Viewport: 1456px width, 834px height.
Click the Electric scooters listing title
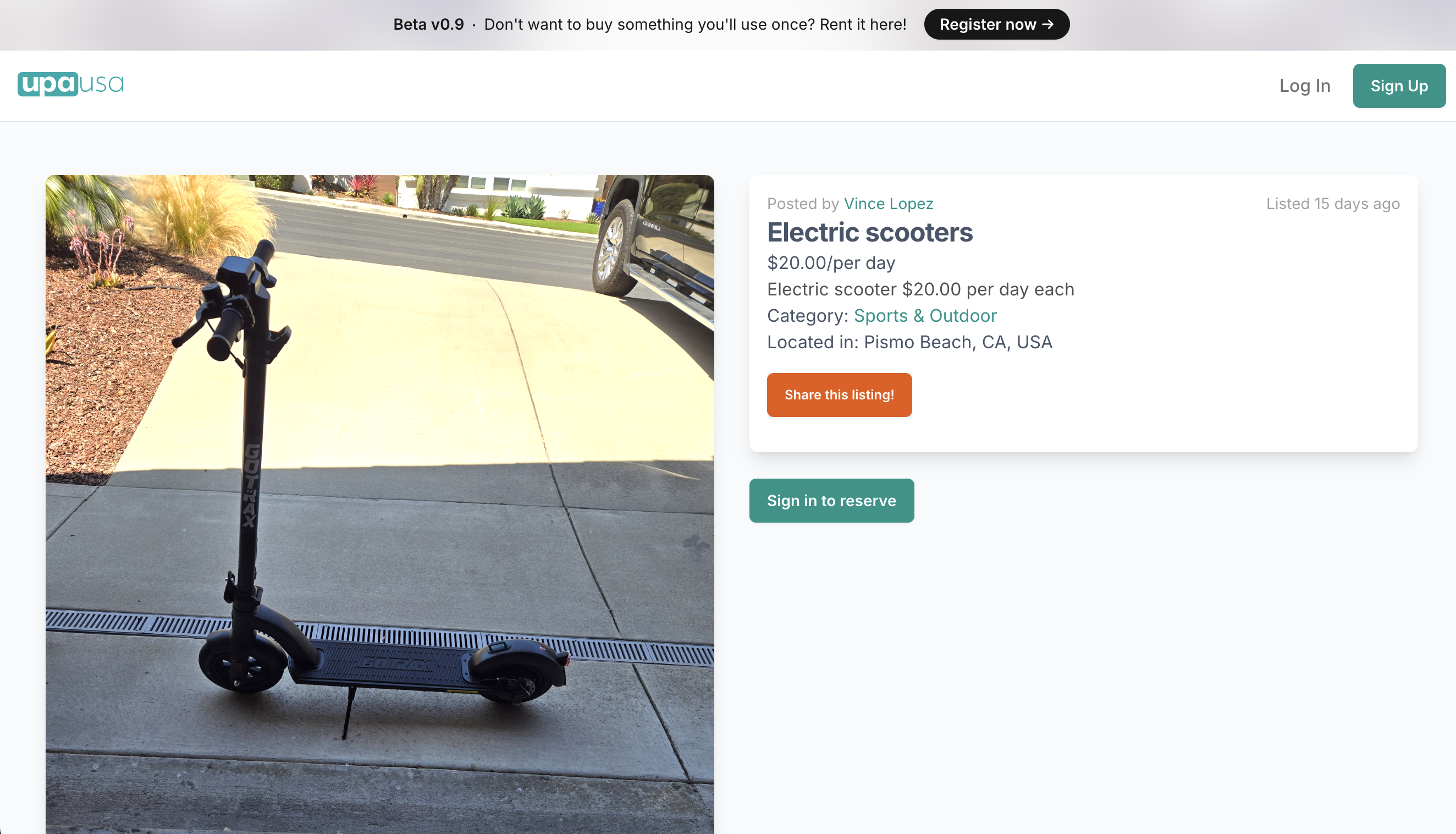point(869,232)
